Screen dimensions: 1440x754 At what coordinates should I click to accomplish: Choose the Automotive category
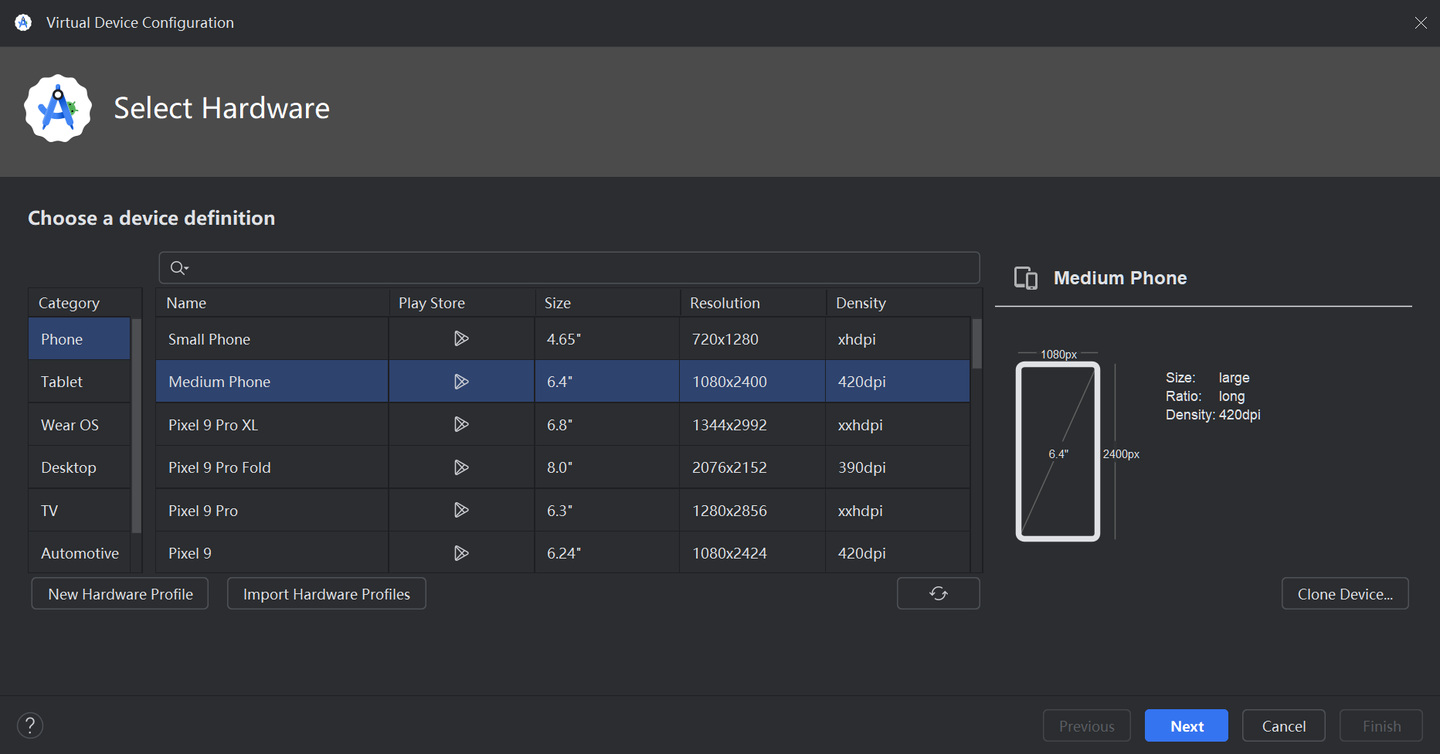[80, 553]
